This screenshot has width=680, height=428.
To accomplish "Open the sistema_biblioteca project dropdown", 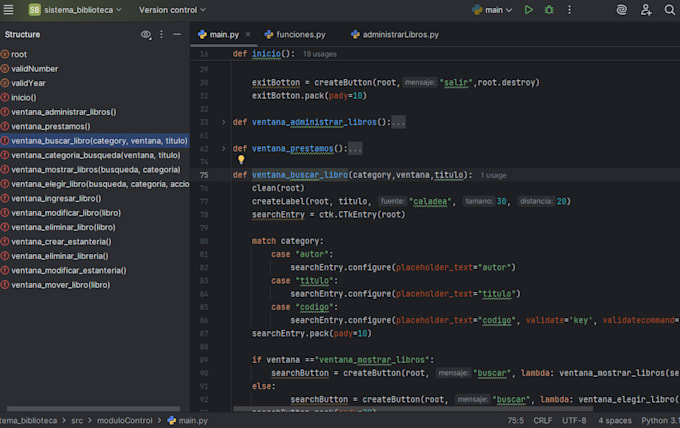I will 75,10.
